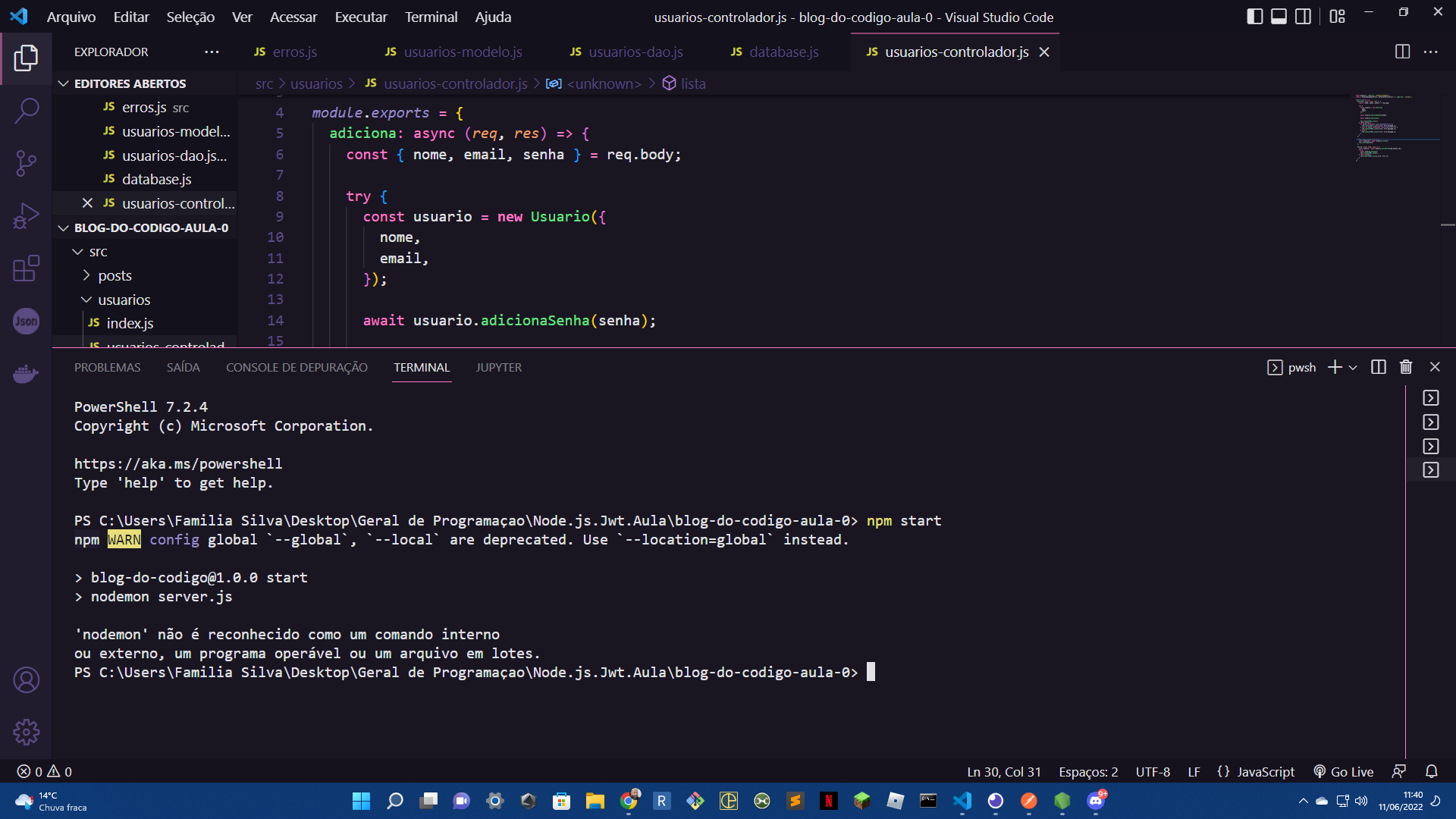This screenshot has width=1456, height=819.
Task: Open the Docker view in activity bar
Action: tap(26, 374)
